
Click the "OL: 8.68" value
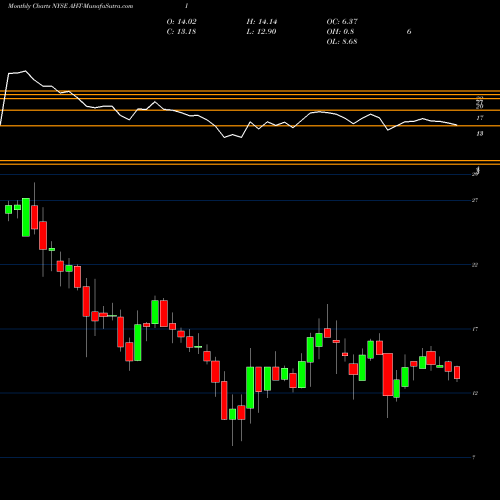(x=342, y=42)
